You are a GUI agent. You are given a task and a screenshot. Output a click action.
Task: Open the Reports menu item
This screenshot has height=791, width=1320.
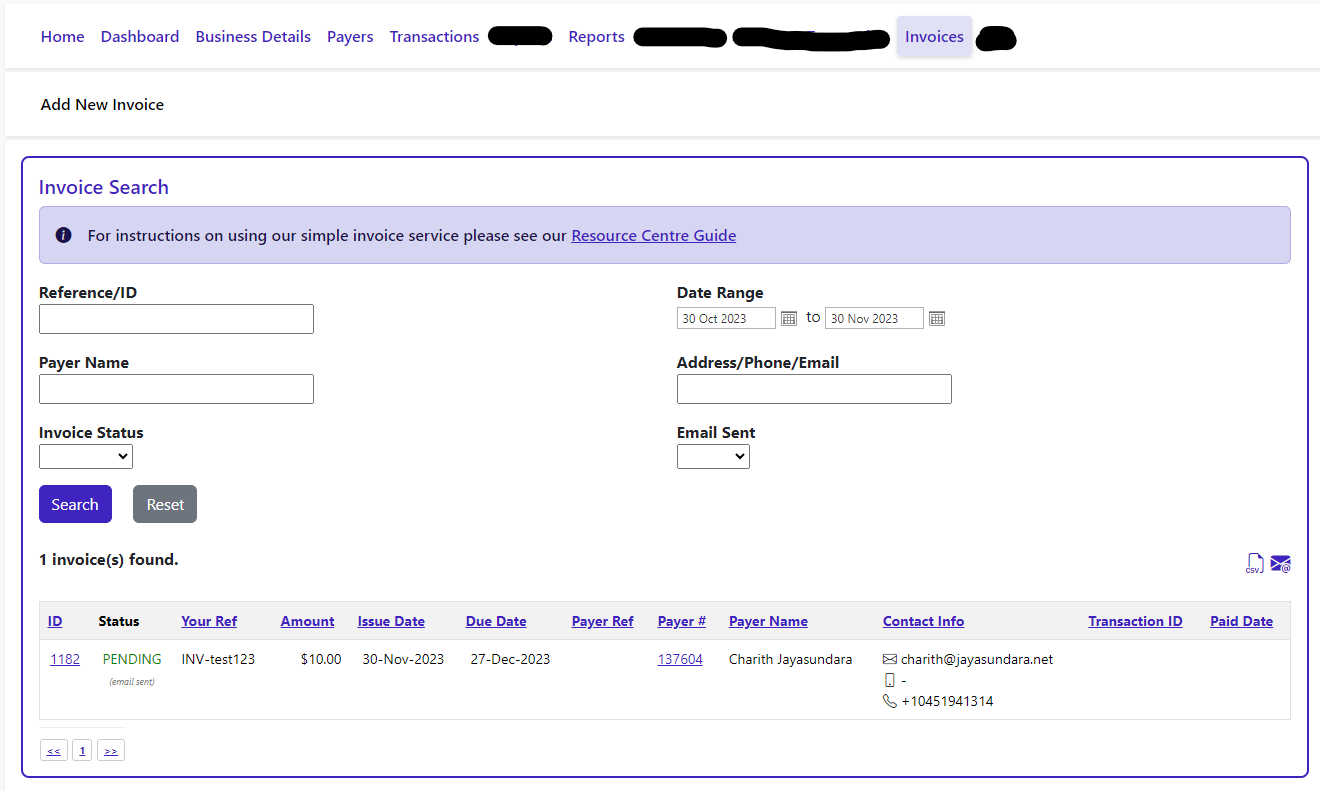596,37
